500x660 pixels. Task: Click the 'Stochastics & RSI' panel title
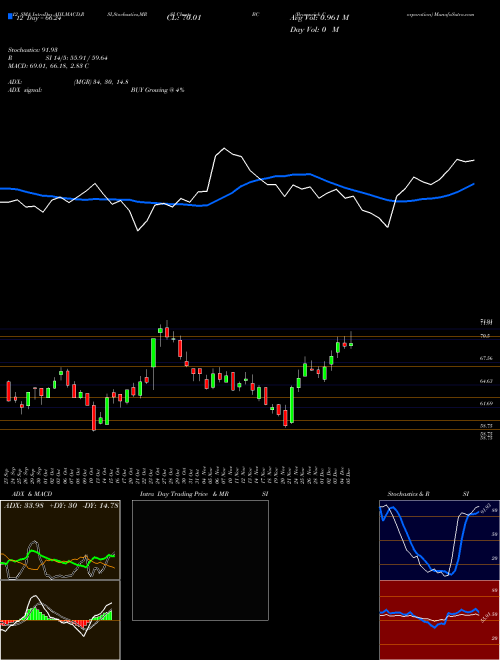coord(428,494)
